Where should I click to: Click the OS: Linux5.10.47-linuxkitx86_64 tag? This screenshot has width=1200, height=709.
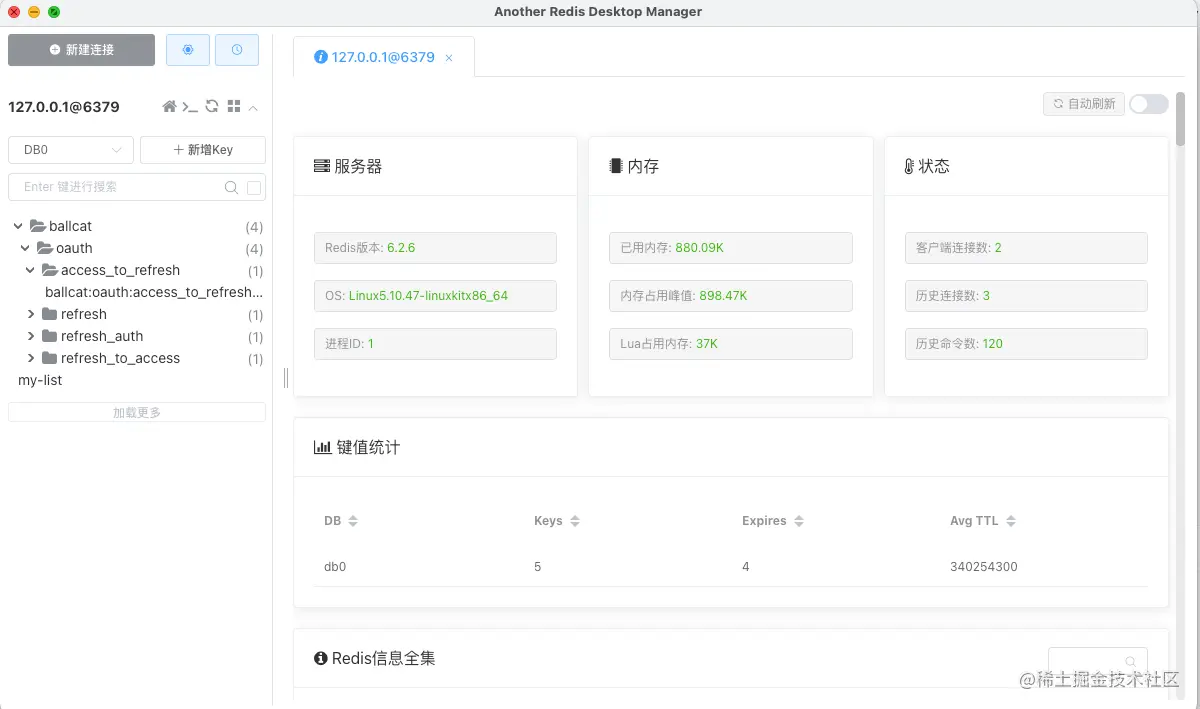click(435, 296)
